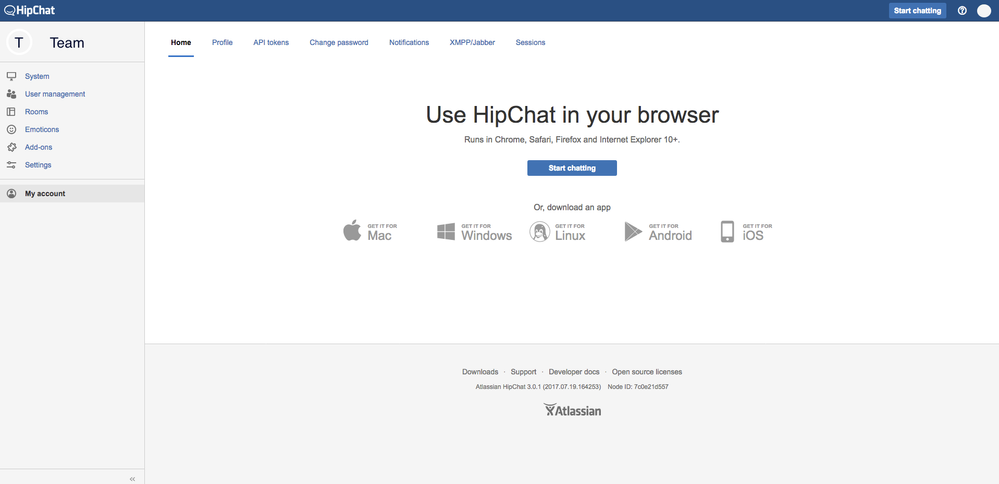Viewport: 999px width, 484px height.
Task: Open Add-ons in the sidebar
Action: (x=38, y=147)
